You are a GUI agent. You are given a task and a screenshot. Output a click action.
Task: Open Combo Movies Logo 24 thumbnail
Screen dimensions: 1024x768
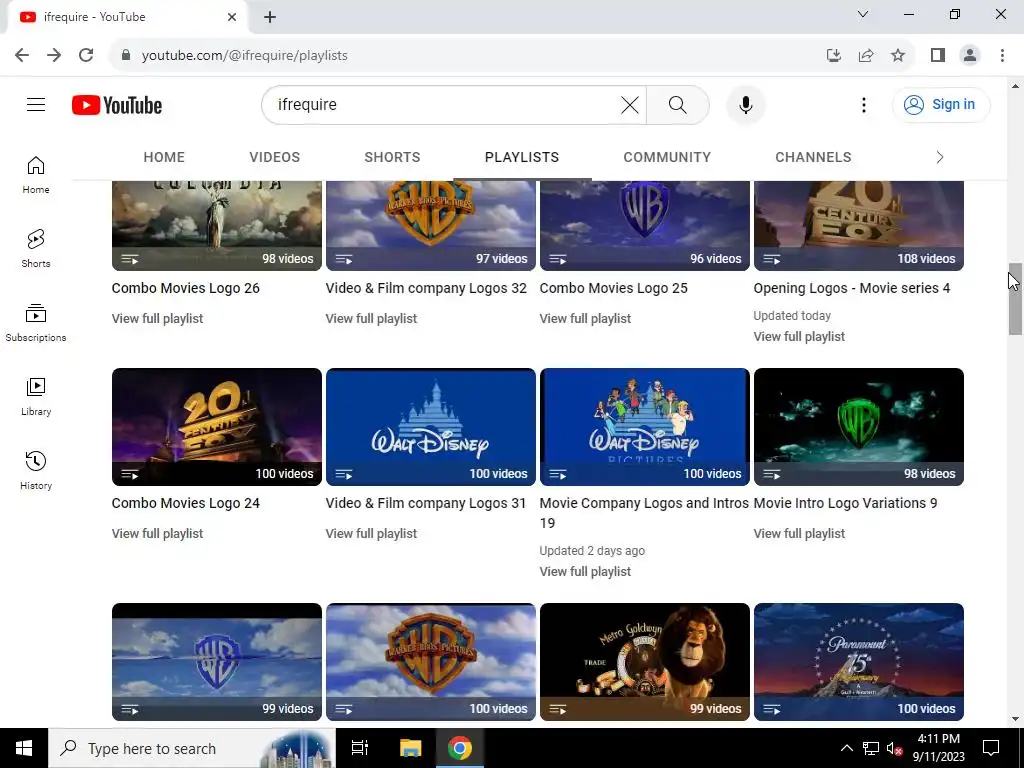[217, 426]
